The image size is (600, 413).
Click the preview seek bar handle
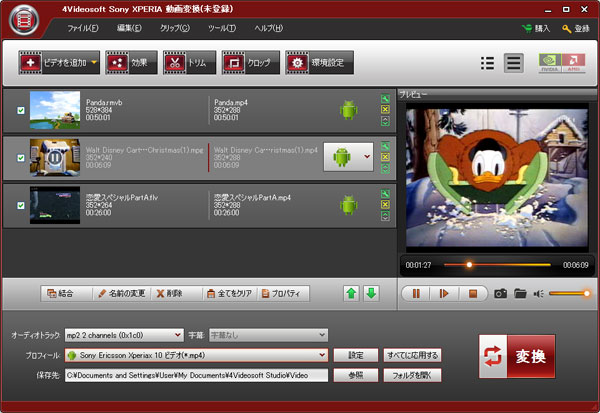469,264
